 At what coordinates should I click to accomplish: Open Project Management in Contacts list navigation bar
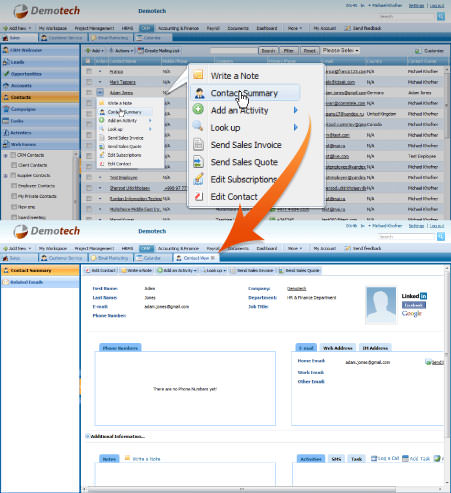pyautogui.click(x=94, y=28)
